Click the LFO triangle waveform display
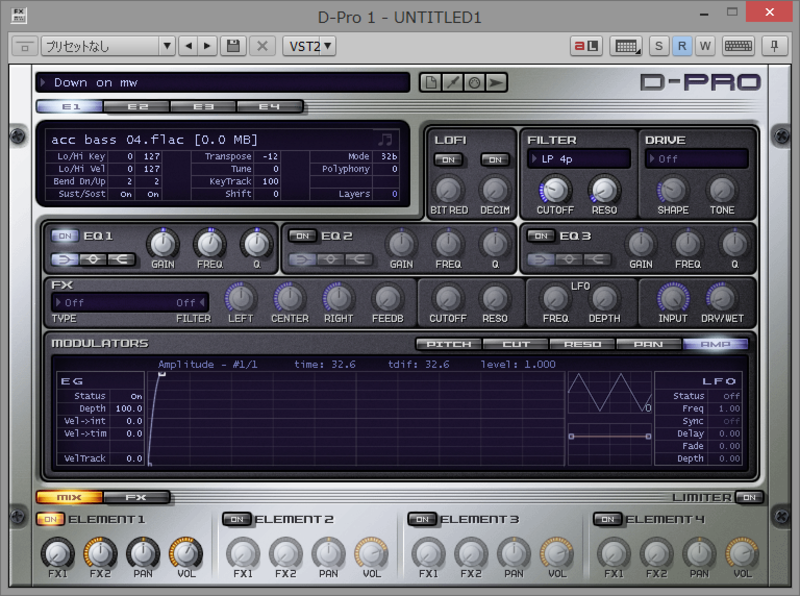The height and width of the screenshot is (596, 800). click(x=610, y=392)
